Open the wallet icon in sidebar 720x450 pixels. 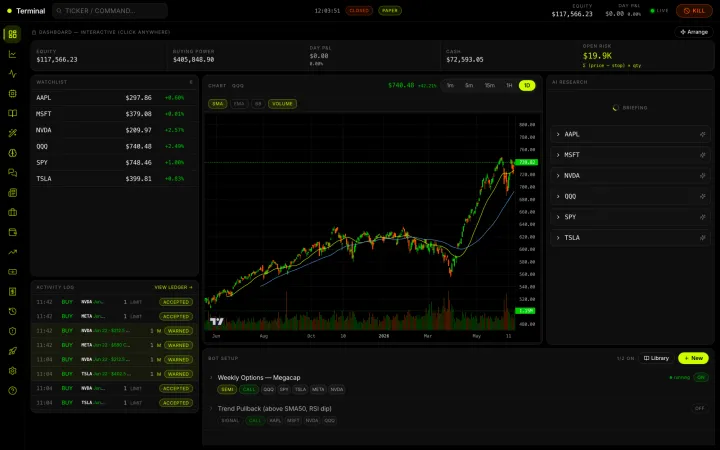(x=12, y=232)
